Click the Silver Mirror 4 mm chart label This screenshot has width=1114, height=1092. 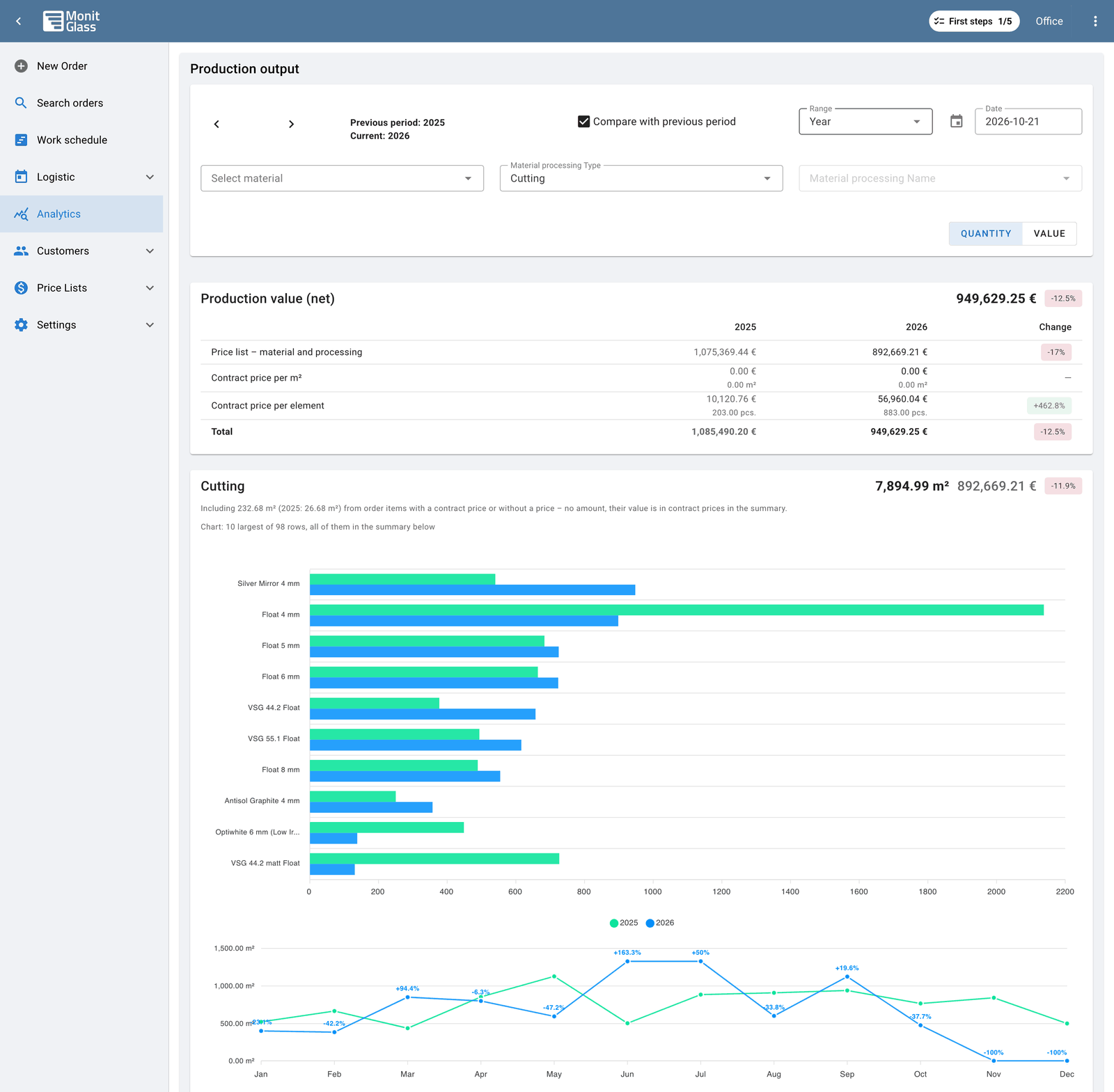269,583
